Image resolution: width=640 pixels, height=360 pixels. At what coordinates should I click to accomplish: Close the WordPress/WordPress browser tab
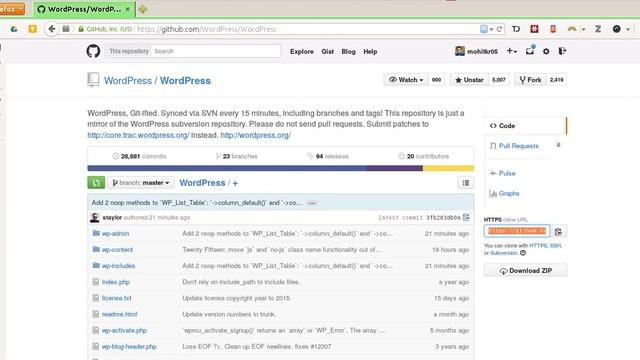pyautogui.click(x=128, y=9)
